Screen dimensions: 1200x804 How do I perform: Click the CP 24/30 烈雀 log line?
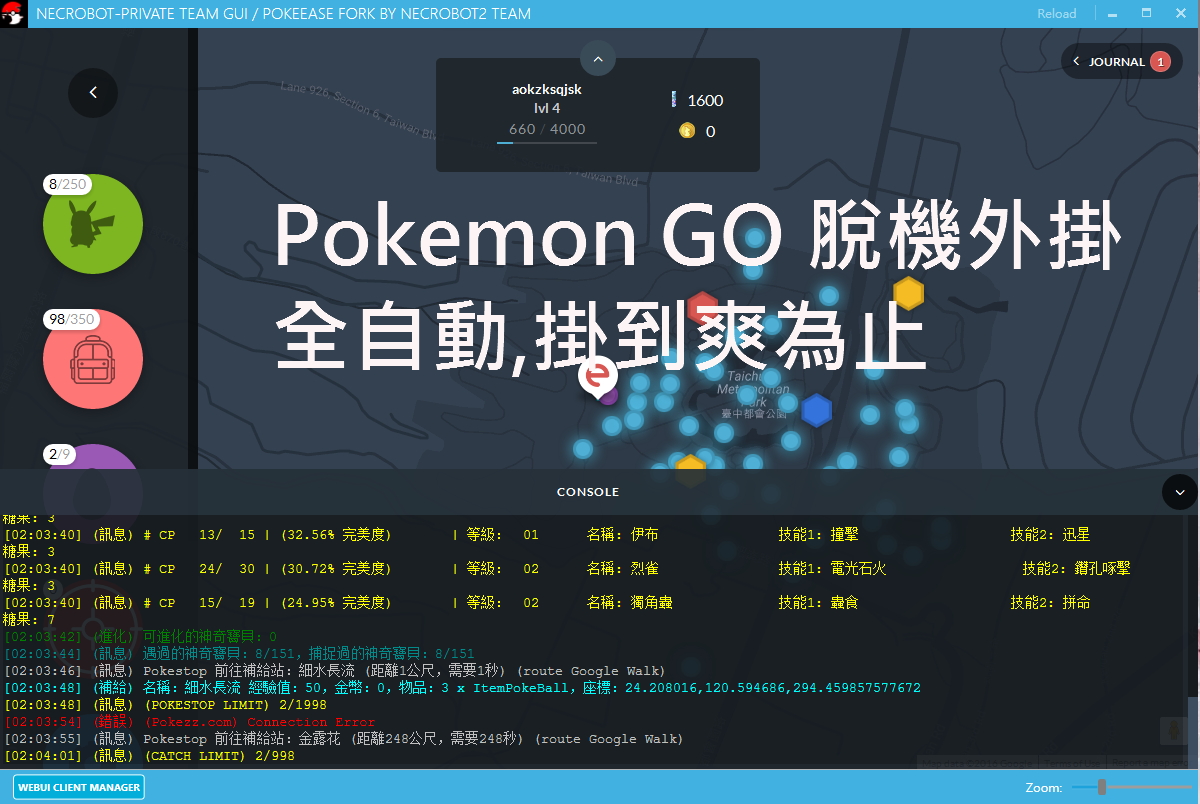click(567, 569)
